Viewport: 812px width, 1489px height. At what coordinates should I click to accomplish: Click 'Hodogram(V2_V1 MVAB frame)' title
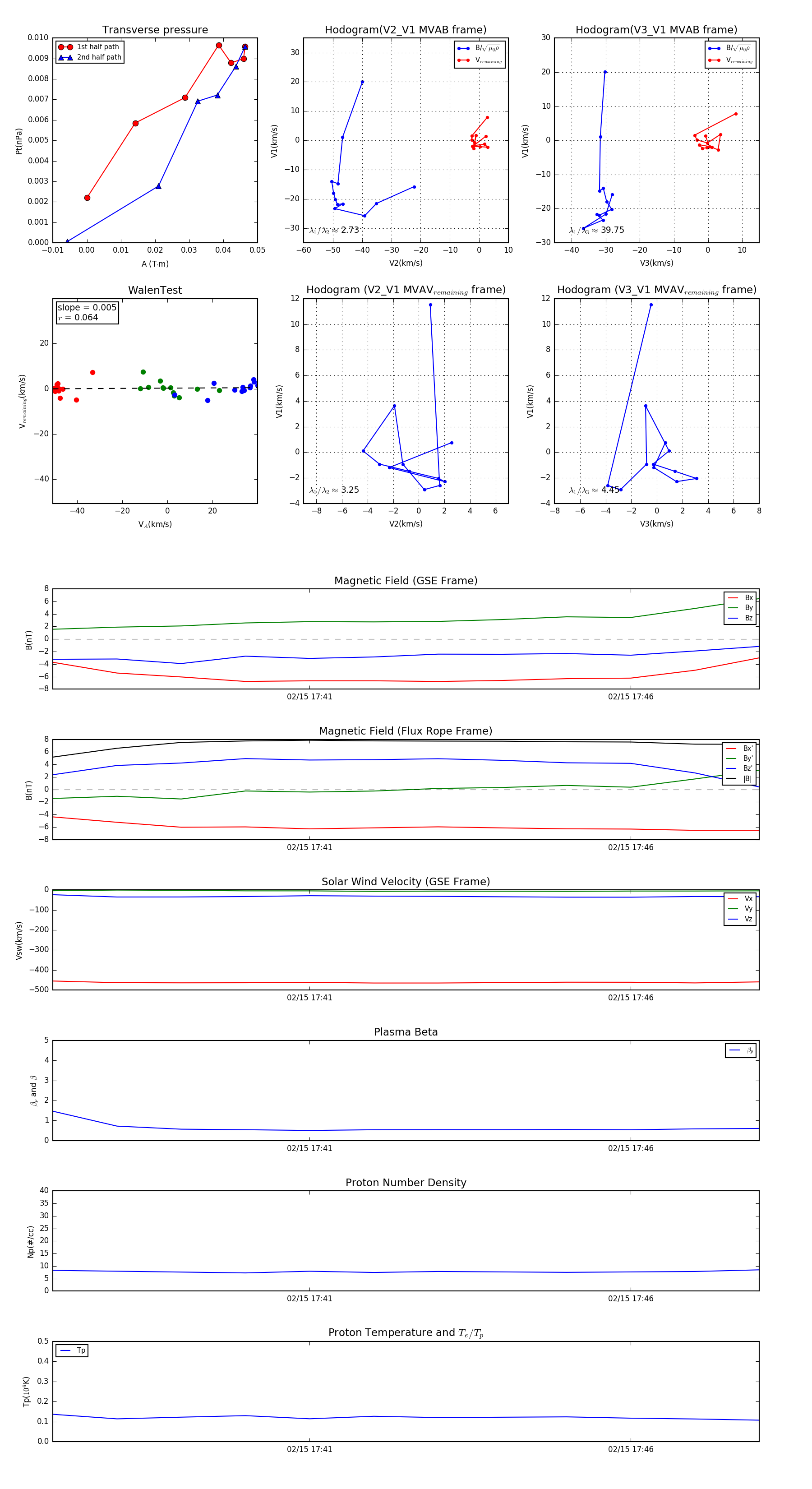tap(406, 30)
